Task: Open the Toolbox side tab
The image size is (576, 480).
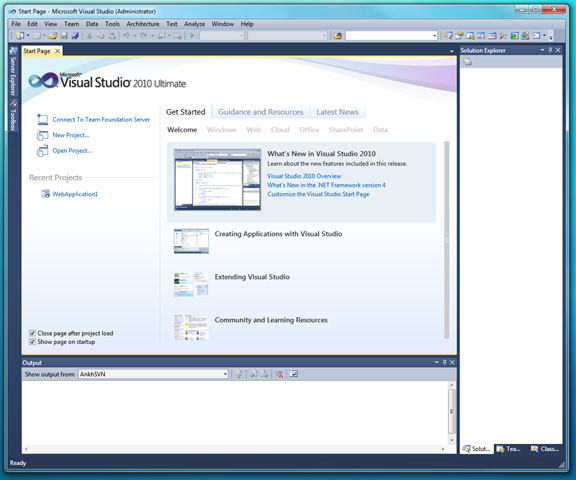Action: pos(13,115)
